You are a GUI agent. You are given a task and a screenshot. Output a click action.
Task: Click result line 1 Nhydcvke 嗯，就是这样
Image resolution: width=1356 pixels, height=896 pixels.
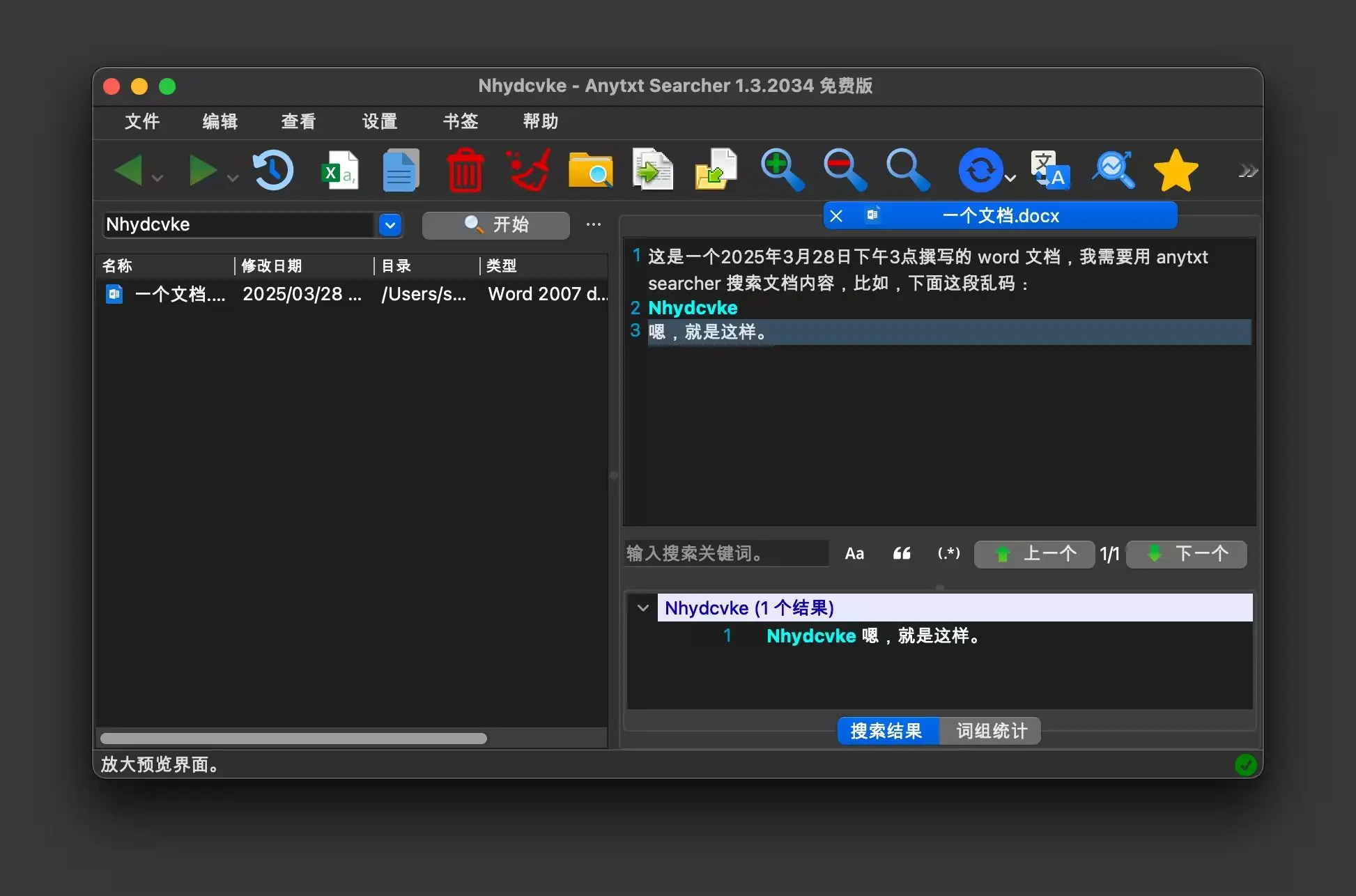(873, 636)
